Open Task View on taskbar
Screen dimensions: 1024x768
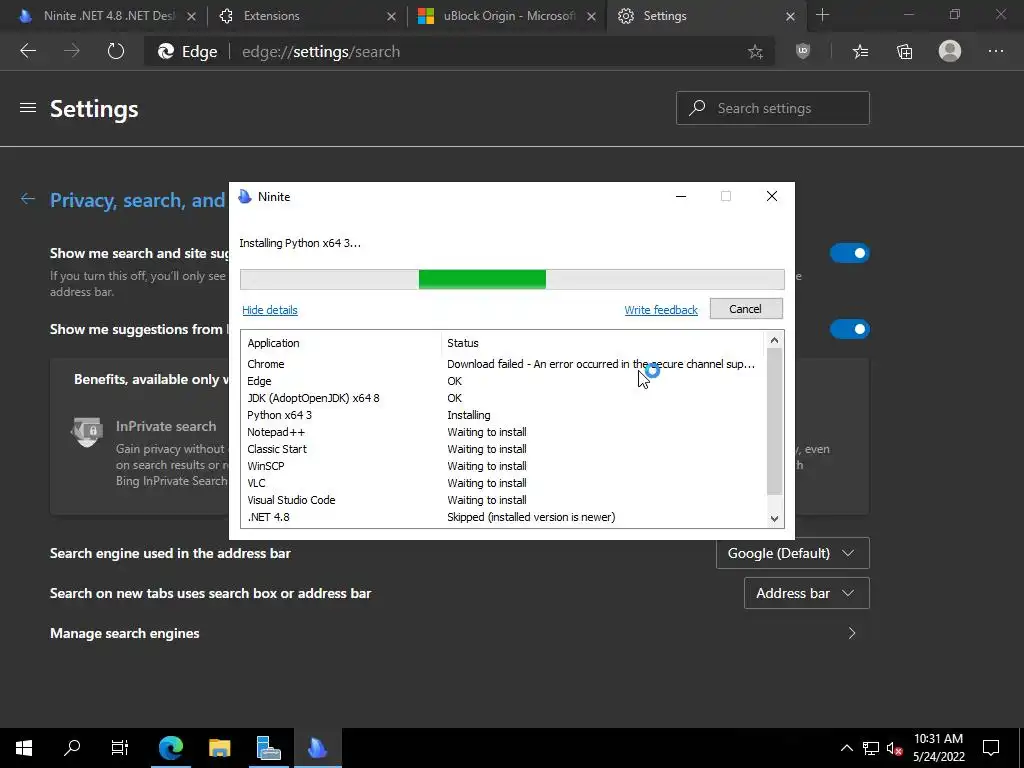[120, 747]
